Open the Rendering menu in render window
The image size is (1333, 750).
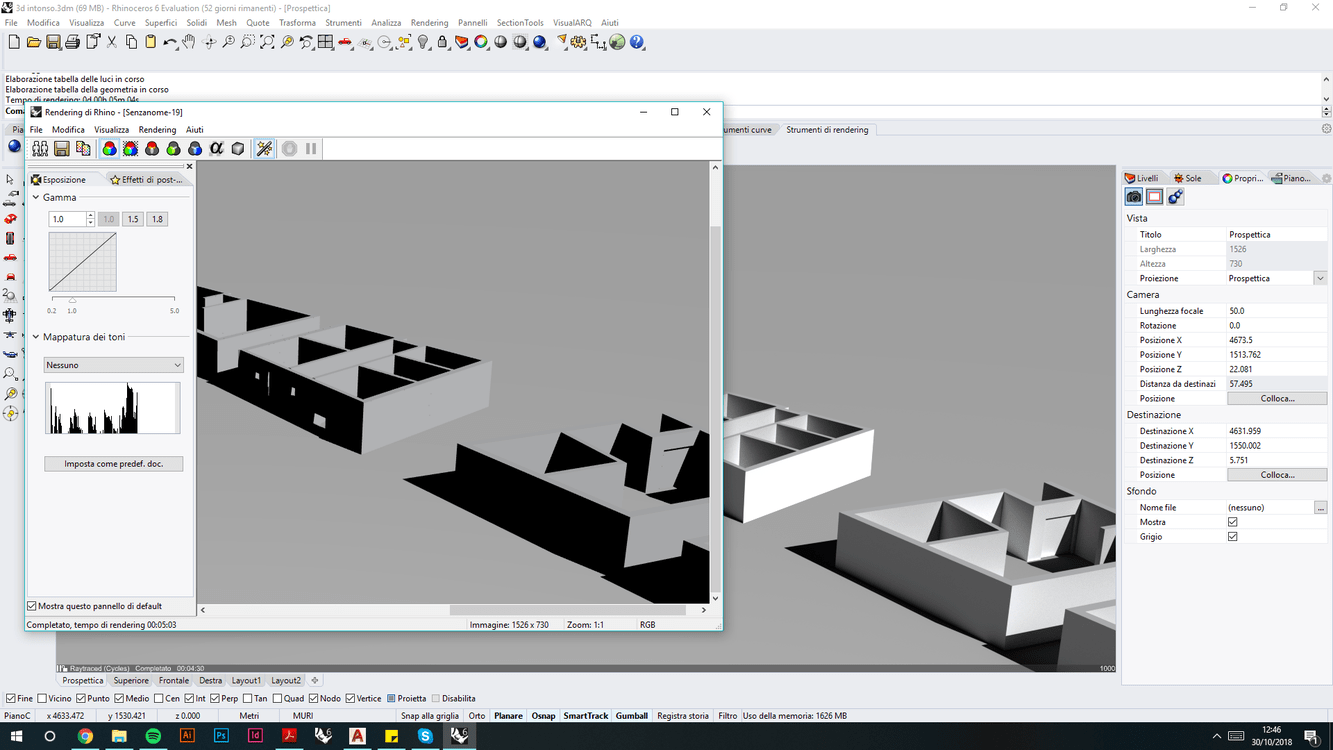pyautogui.click(x=157, y=130)
